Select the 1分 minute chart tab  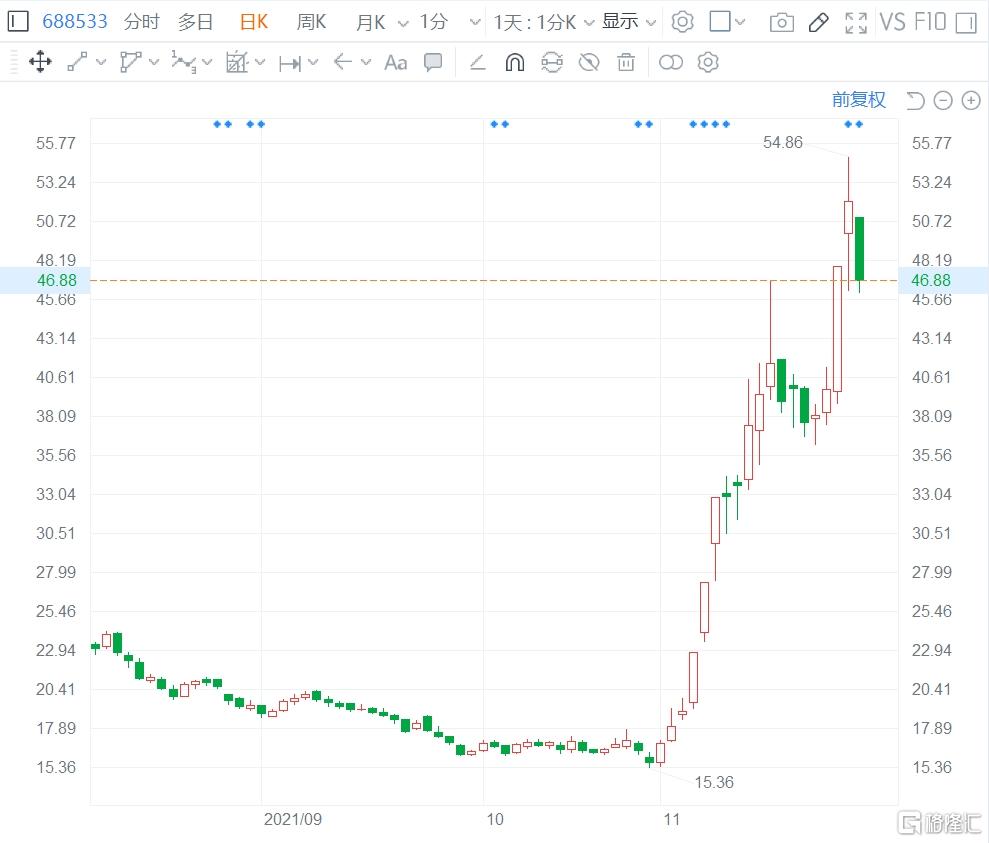click(x=434, y=22)
